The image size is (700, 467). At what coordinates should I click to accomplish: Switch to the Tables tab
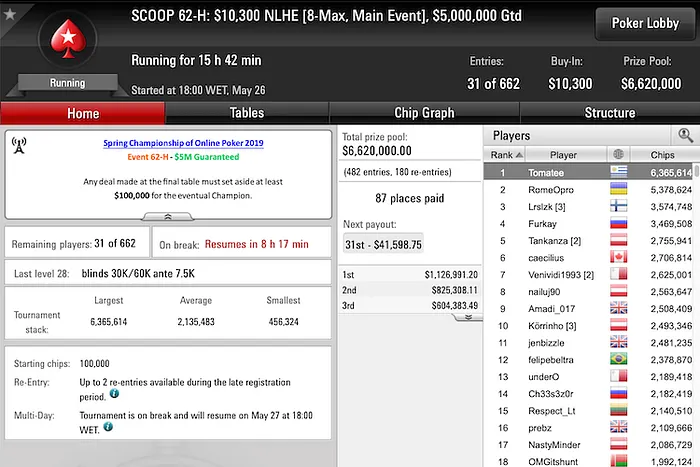click(247, 113)
